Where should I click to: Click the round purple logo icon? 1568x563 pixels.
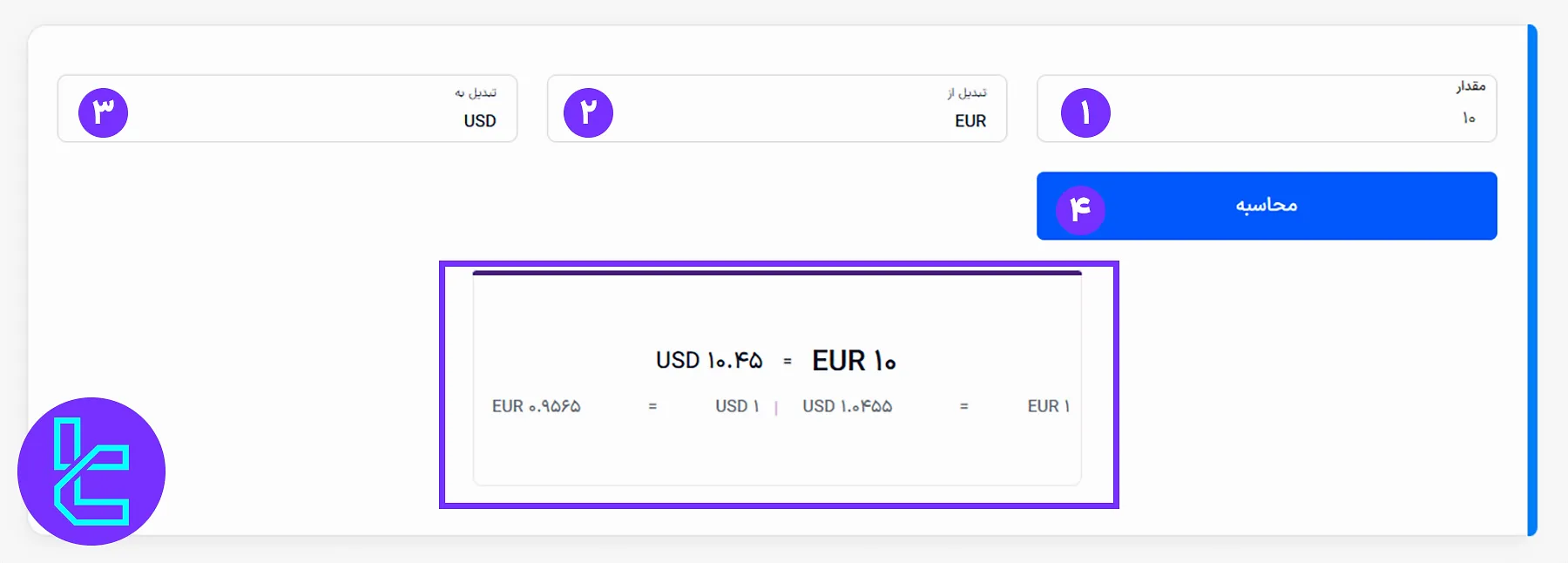click(x=91, y=471)
